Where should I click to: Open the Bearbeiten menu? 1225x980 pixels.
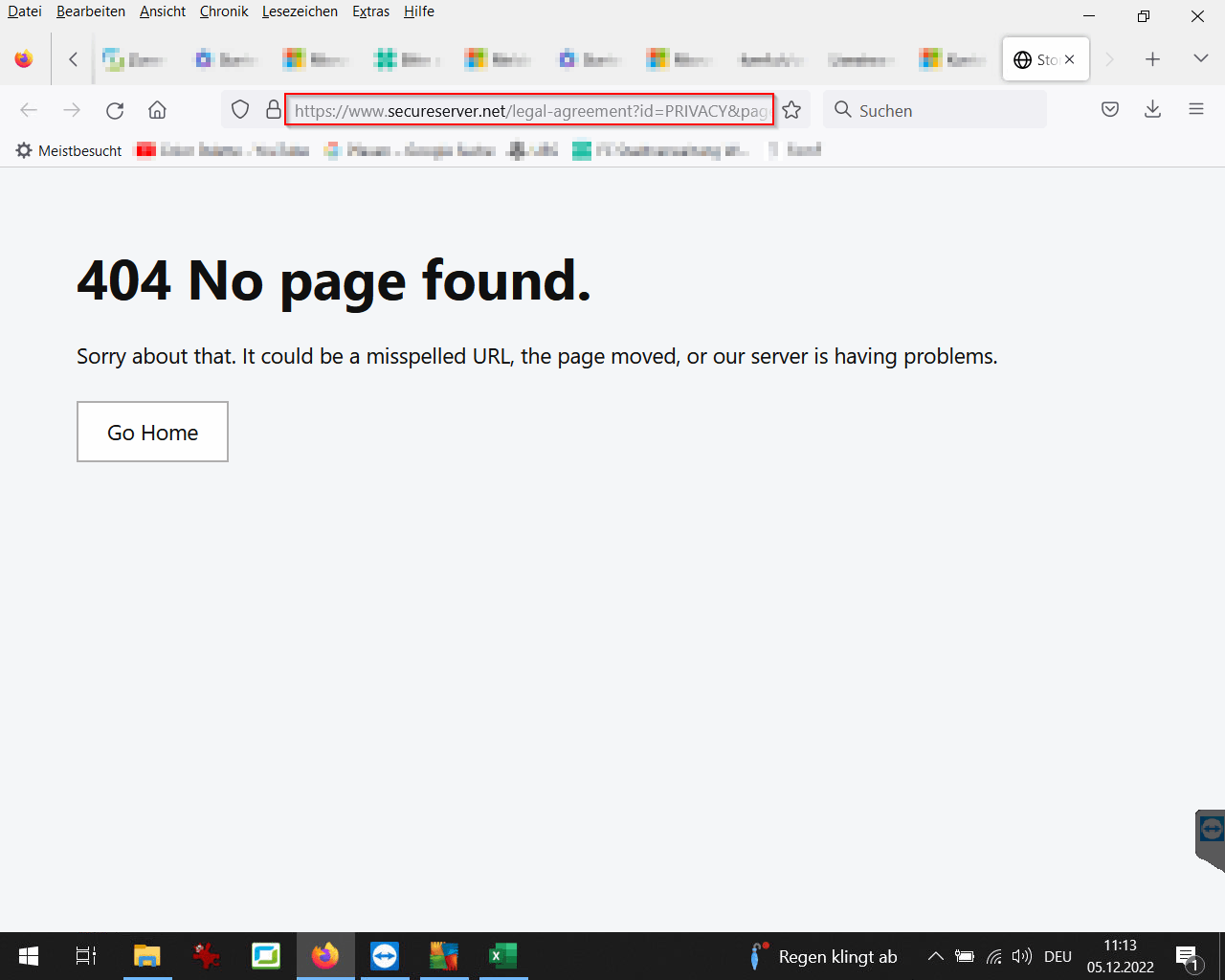click(x=91, y=11)
